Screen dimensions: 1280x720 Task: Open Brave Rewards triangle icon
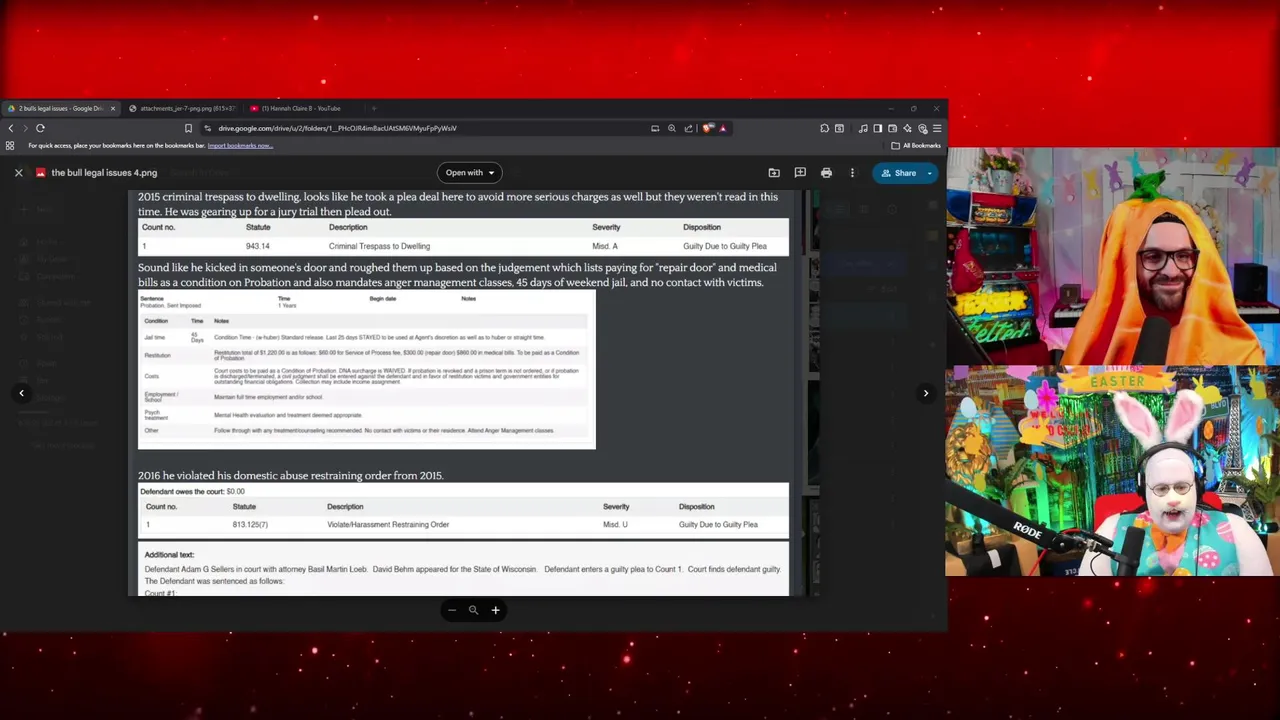click(x=722, y=128)
